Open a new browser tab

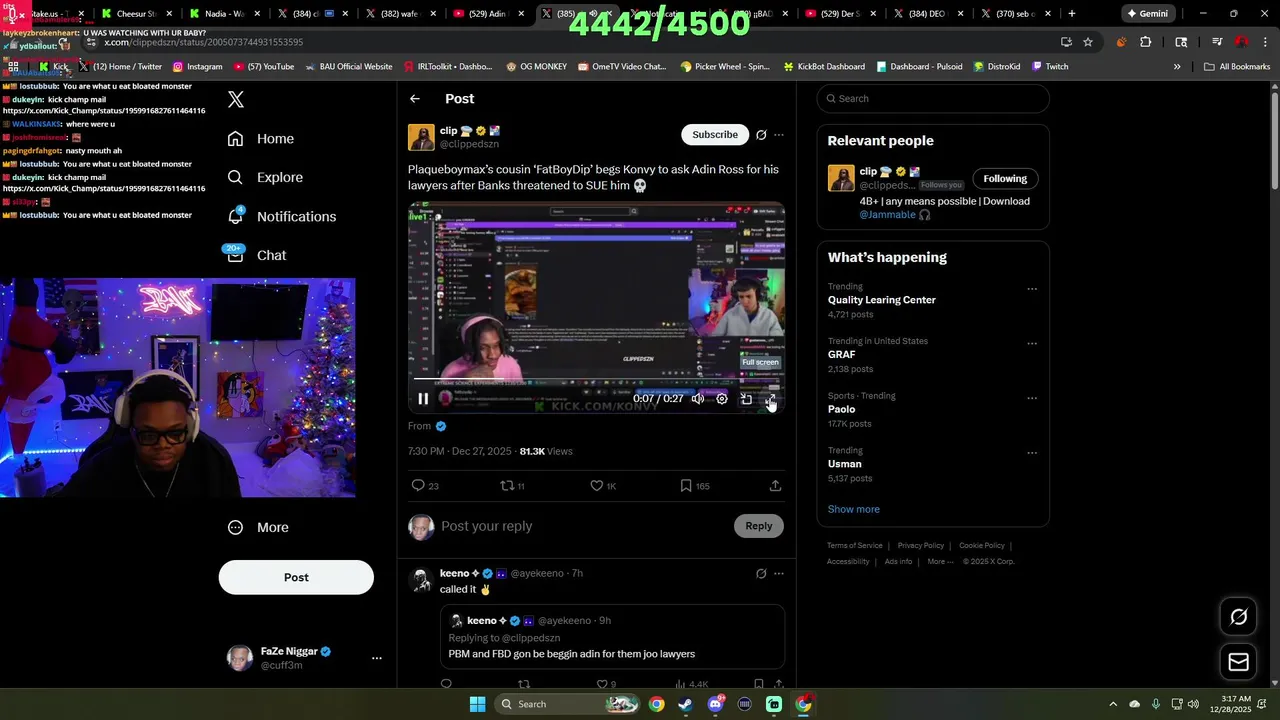pyautogui.click(x=1072, y=14)
